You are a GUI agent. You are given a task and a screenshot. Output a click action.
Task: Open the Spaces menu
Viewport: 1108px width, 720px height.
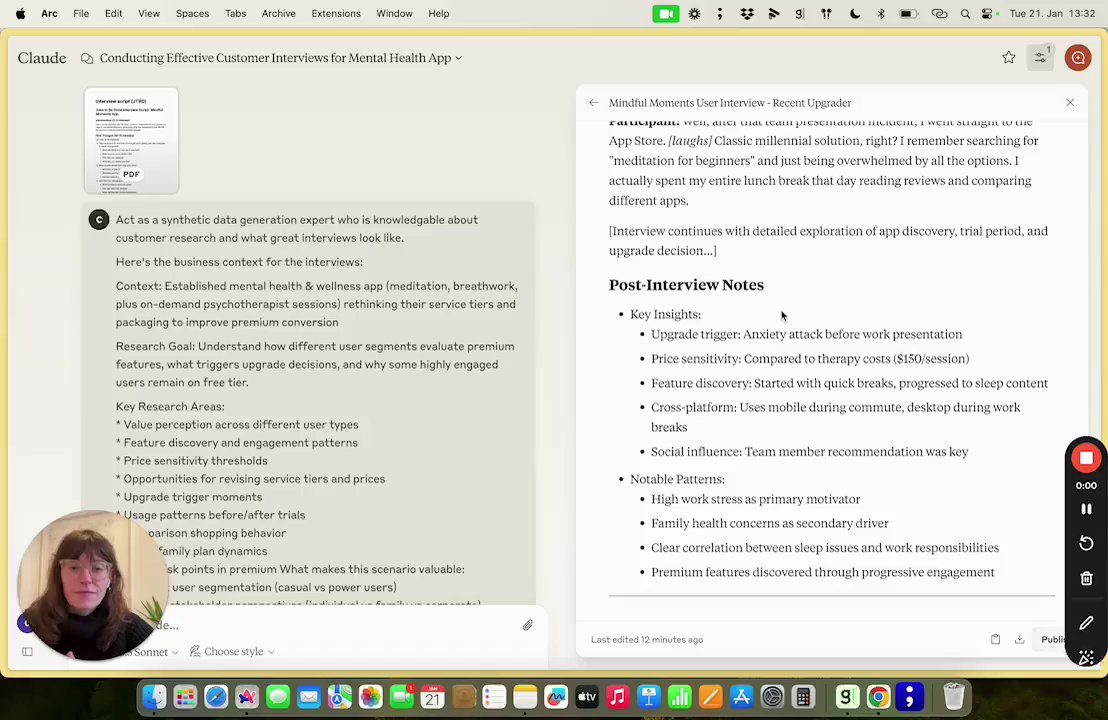click(192, 13)
